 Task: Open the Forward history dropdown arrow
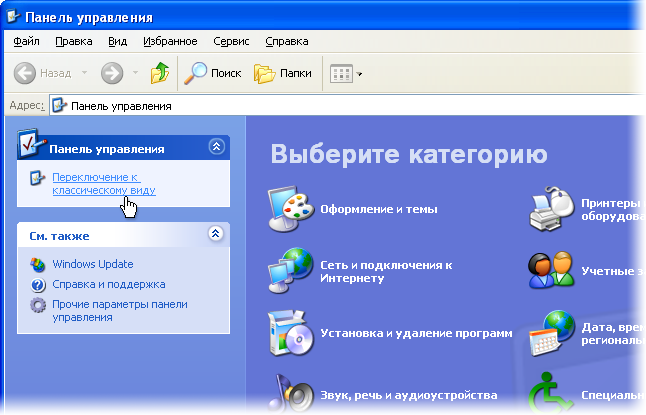click(135, 73)
